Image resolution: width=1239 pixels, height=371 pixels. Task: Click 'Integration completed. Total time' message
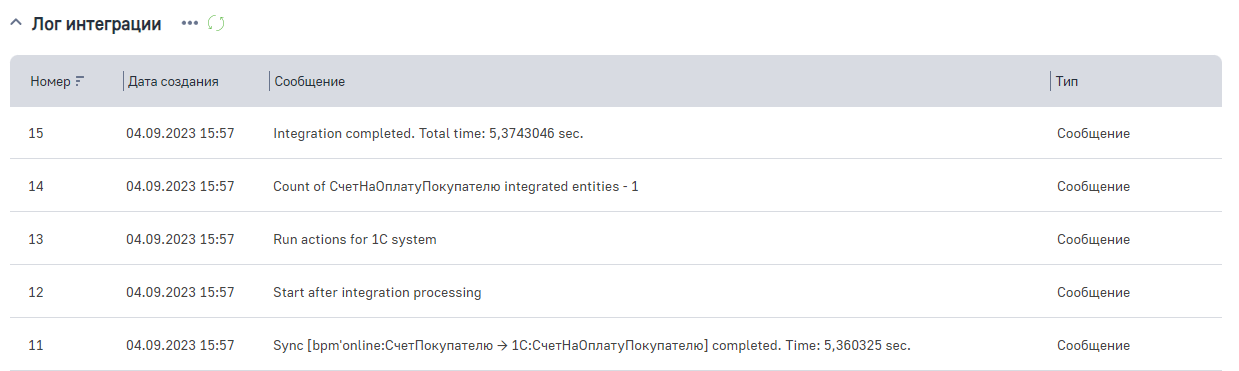(x=428, y=133)
